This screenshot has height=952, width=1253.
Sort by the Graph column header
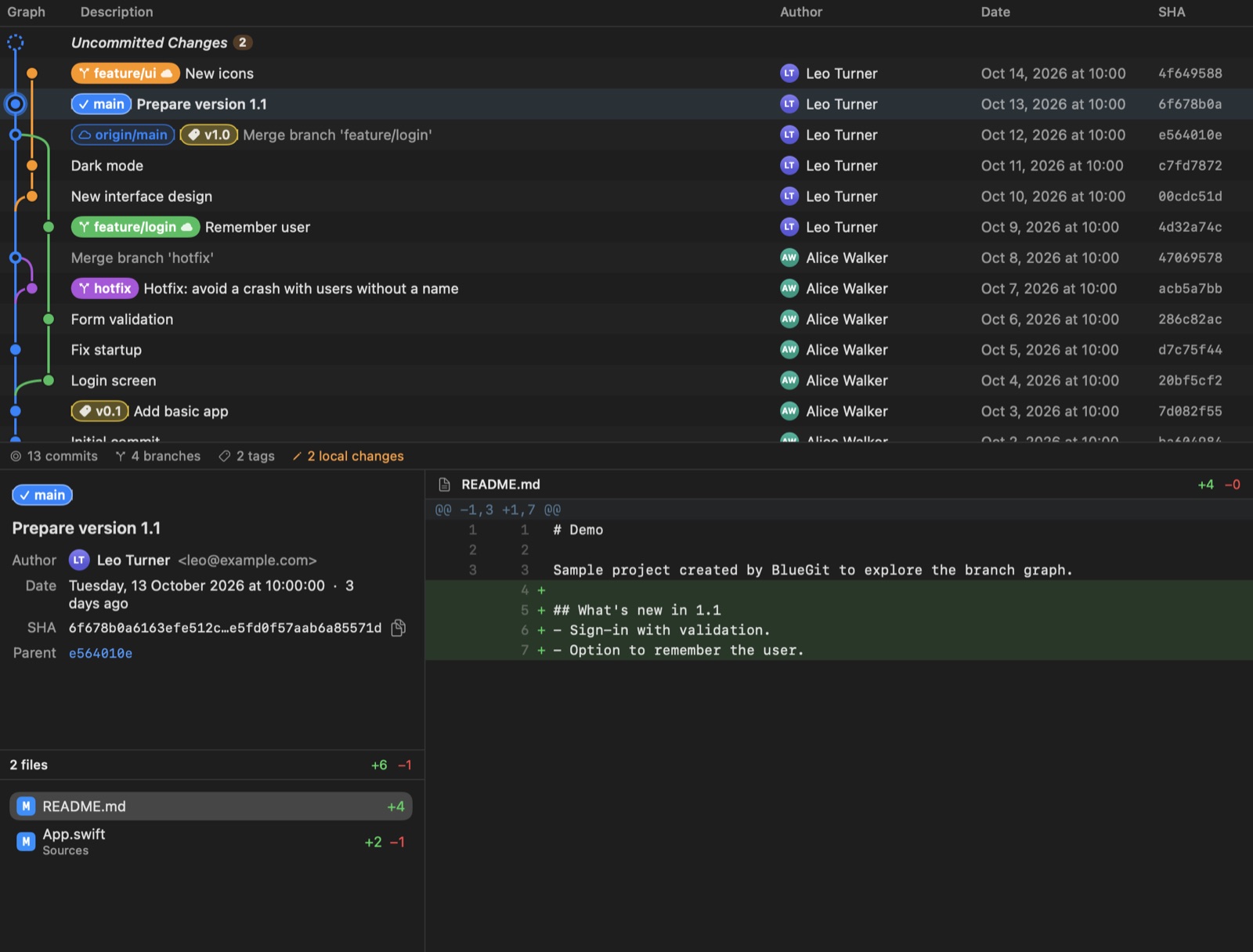coord(27,12)
